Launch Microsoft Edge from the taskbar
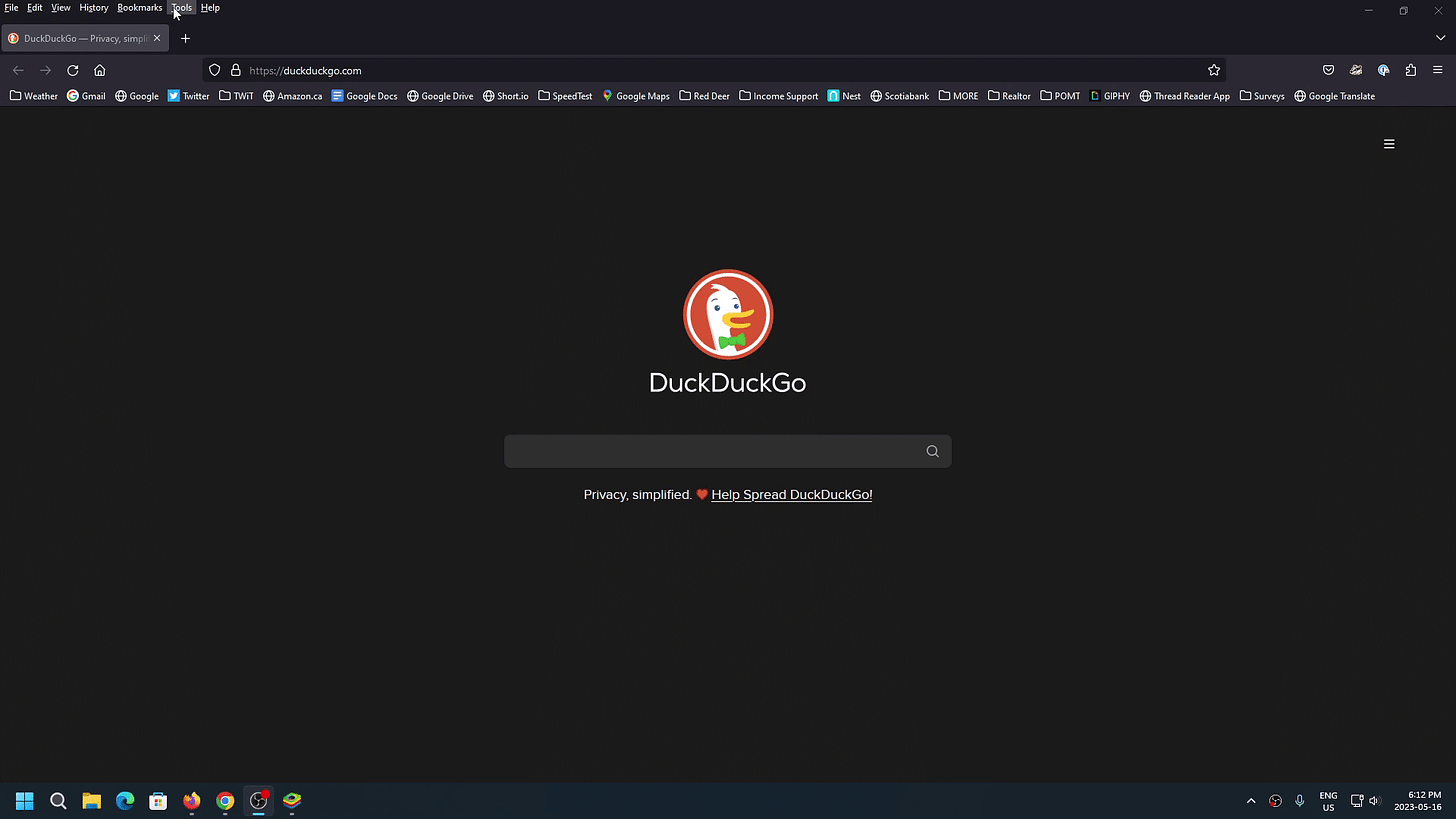 point(125,800)
